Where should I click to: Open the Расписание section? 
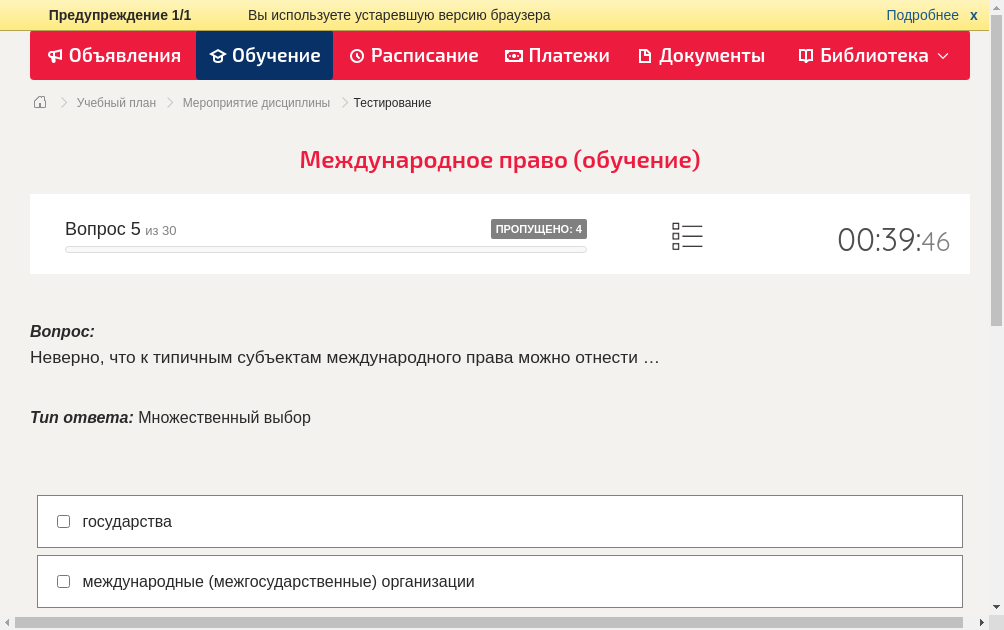coord(413,56)
